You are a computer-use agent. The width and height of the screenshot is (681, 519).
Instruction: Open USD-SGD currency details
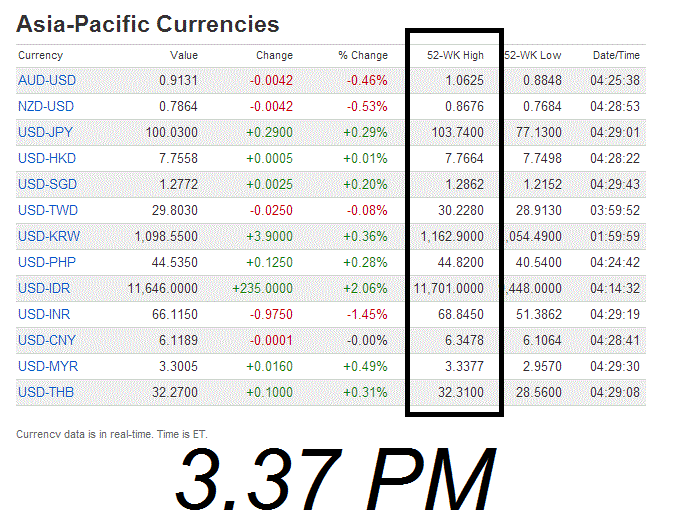[x=46, y=185]
